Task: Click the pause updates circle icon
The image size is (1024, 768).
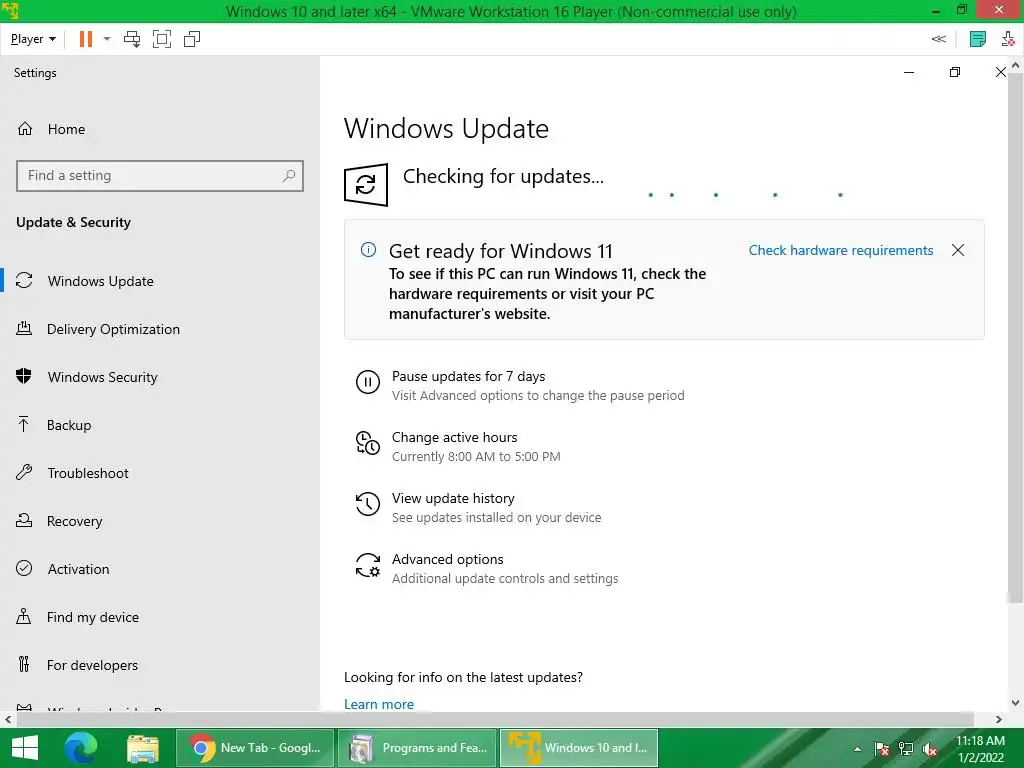Action: coord(368,381)
